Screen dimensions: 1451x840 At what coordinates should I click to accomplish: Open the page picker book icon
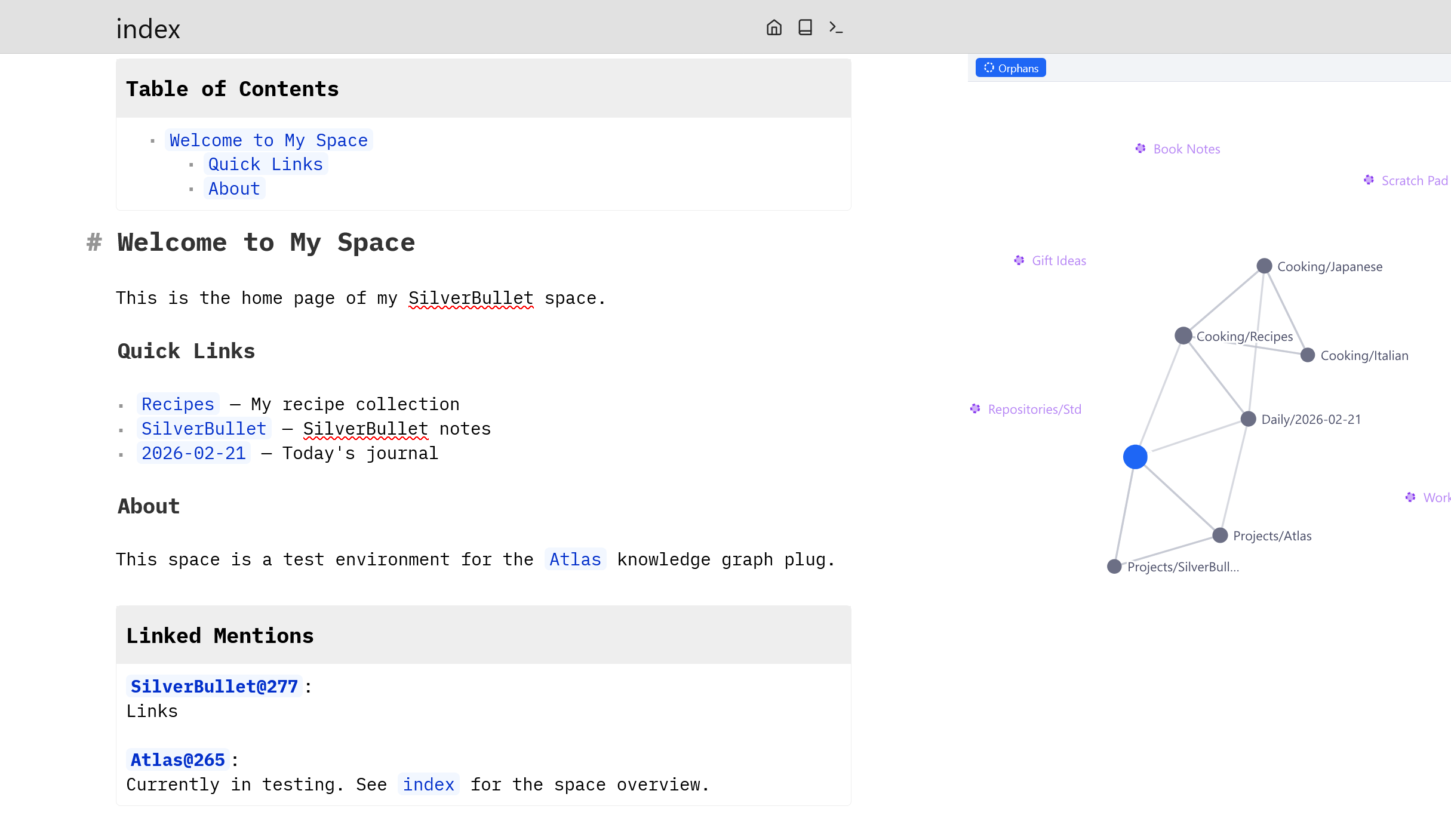coord(805,27)
